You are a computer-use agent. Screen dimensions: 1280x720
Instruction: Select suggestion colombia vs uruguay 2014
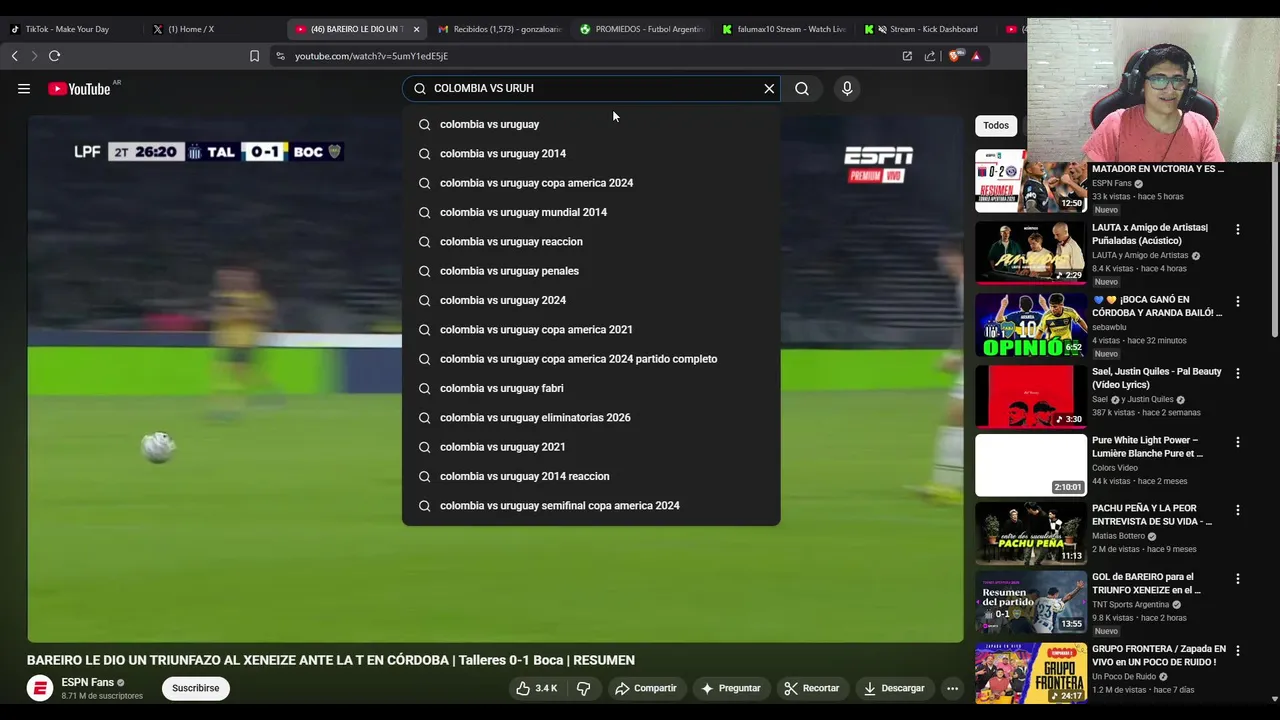tap(591, 153)
